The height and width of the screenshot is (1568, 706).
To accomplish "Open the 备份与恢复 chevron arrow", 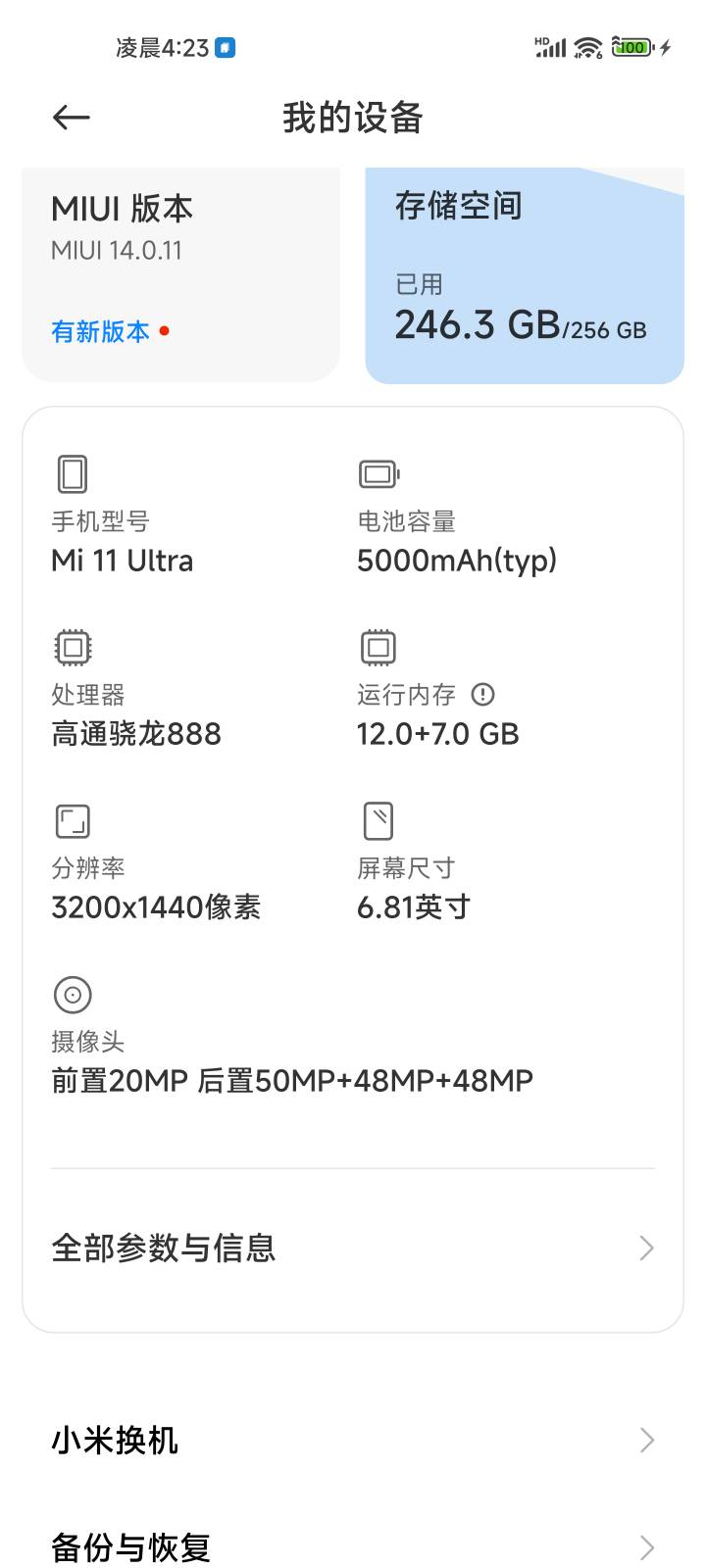I will 646,1547.
